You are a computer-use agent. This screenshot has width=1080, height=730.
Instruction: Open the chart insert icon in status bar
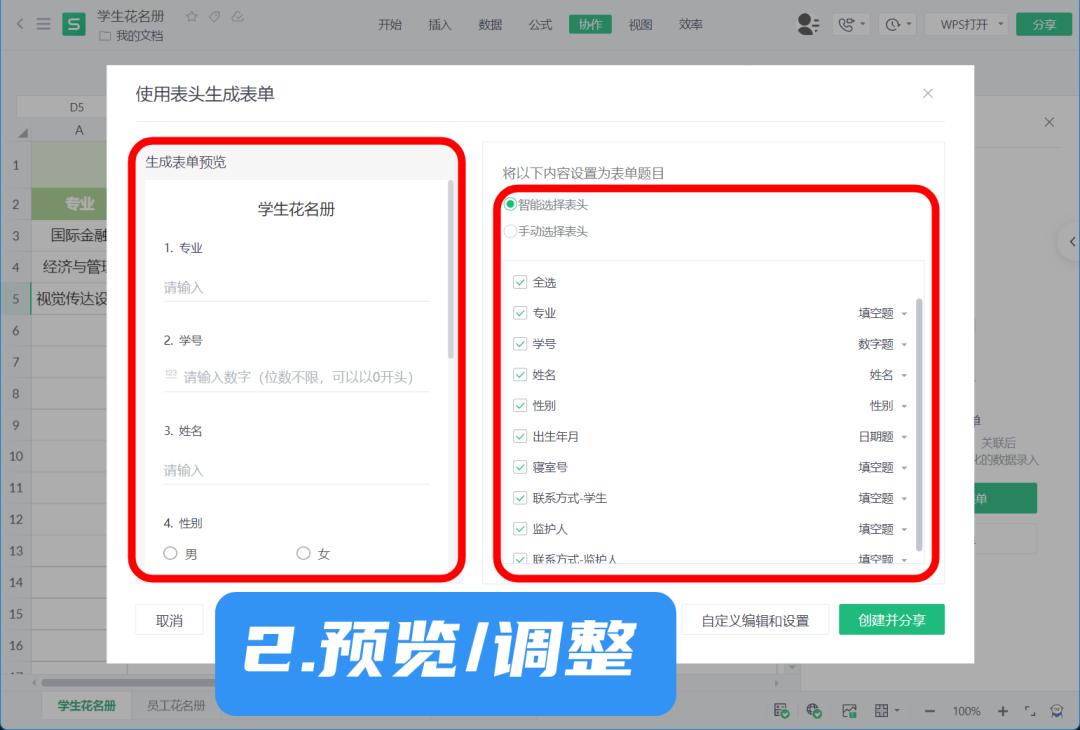coord(849,710)
